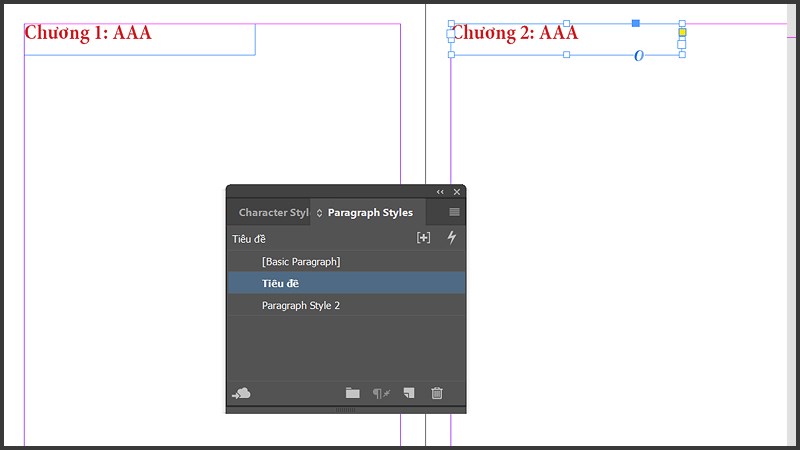Open the Paragraph Styles panel menu
This screenshot has height=450, width=800.
pos(454,212)
